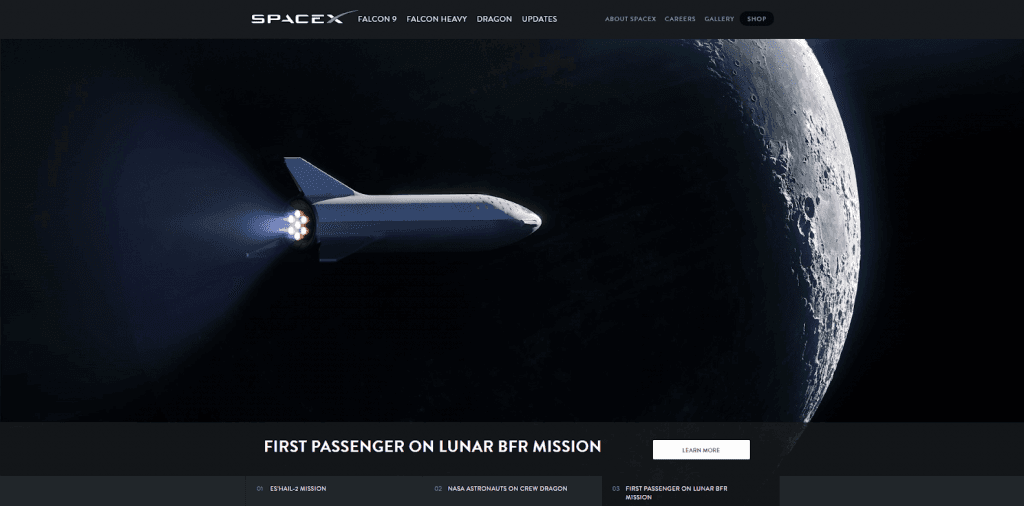Select the NASA Astronauts on Crew Dragon slide
The width and height of the screenshot is (1024, 506).
[507, 488]
